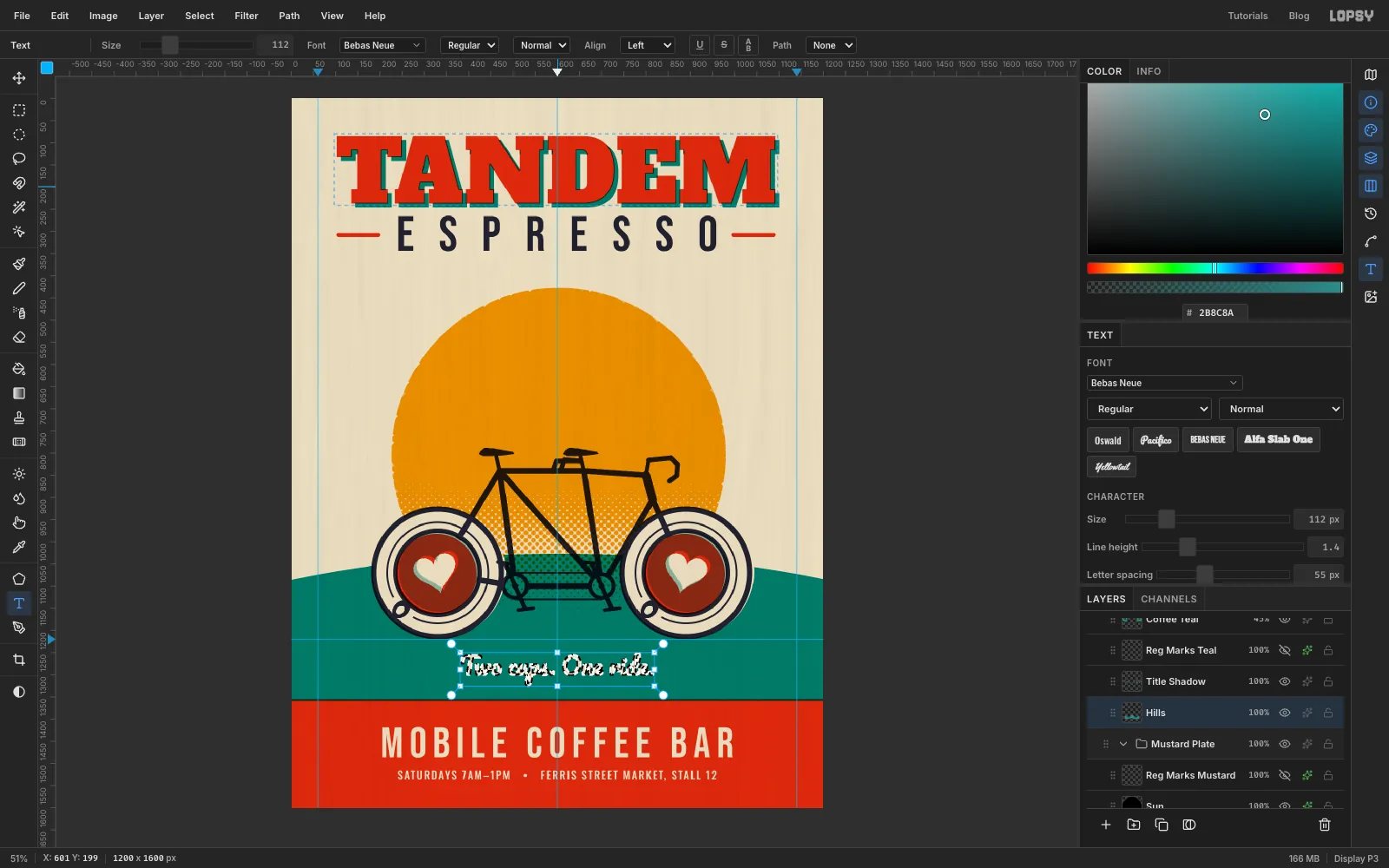Add a new layer with plus icon

1106,825
